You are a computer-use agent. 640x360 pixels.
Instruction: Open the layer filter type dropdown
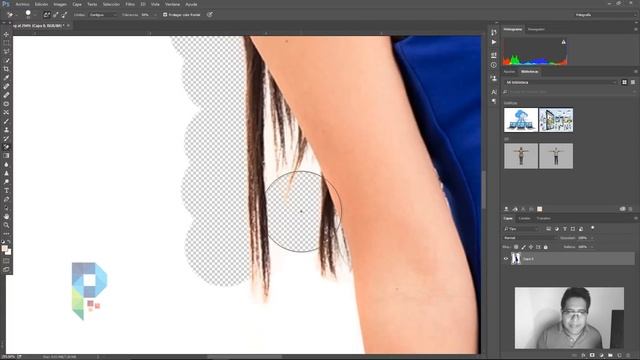(x=521, y=229)
